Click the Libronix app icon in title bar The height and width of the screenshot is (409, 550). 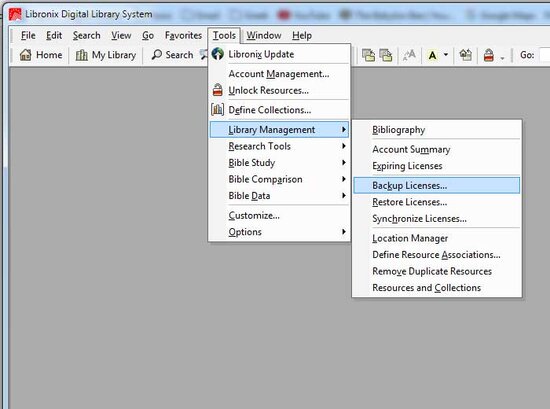[15, 14]
